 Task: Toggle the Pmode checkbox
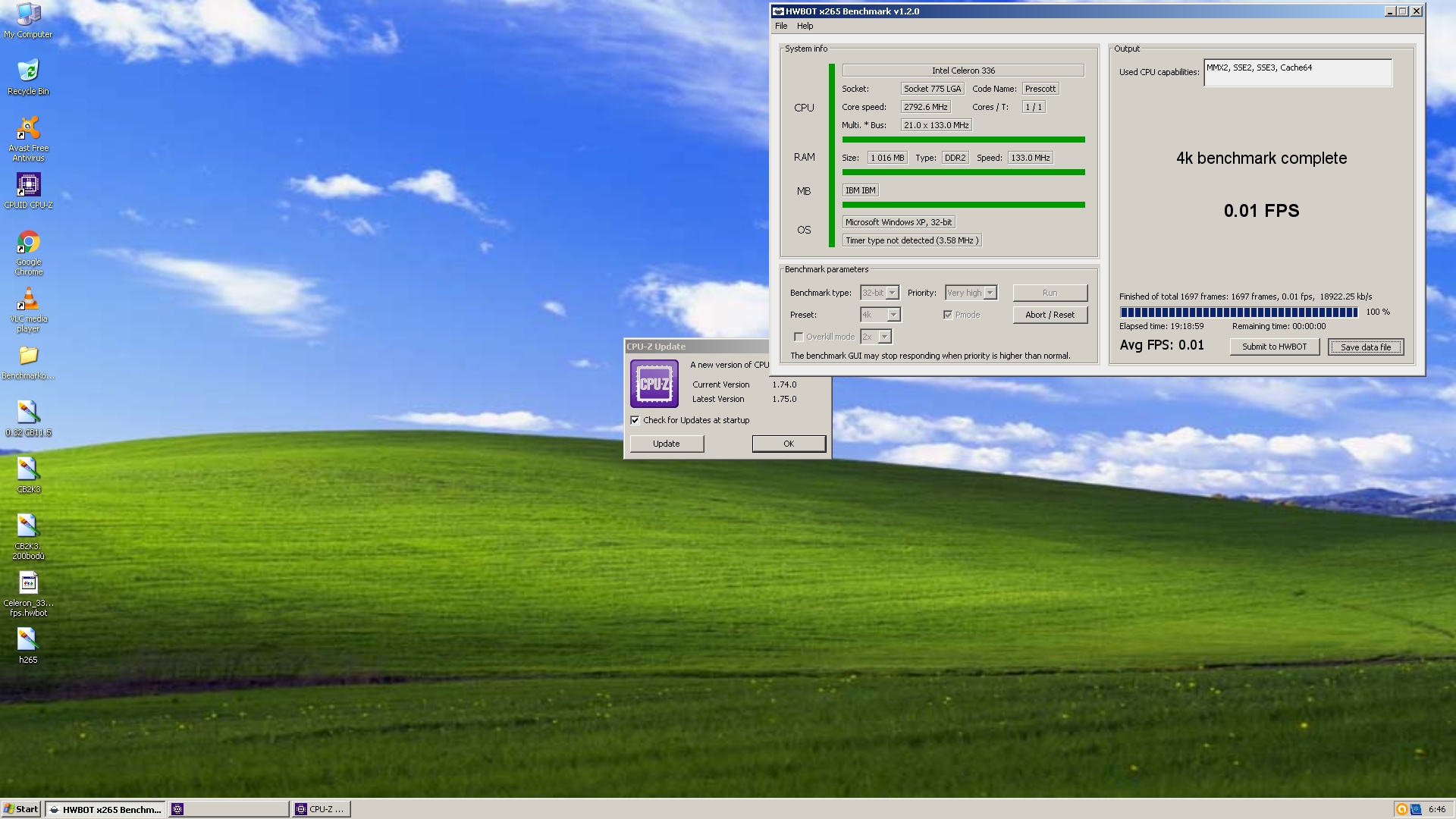pyautogui.click(x=948, y=315)
